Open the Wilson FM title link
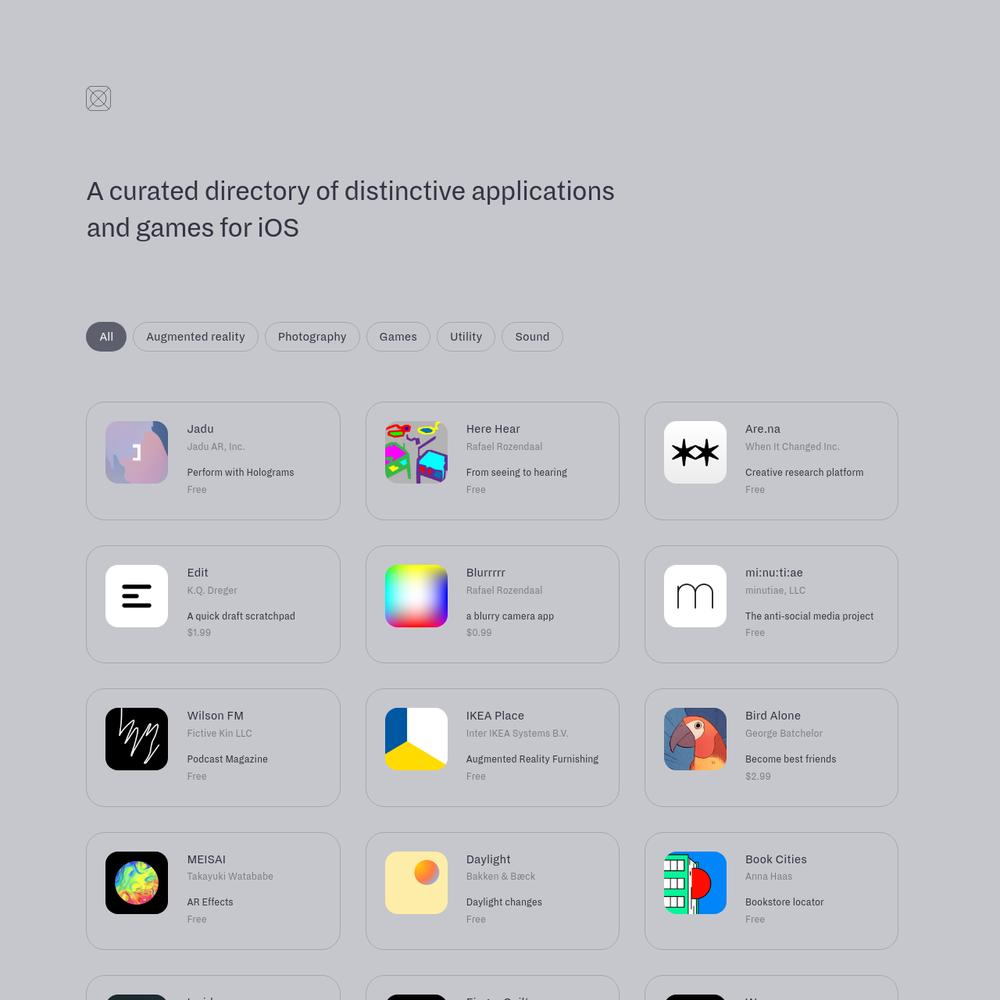Viewport: 1000px width, 1000px height. 215,716
